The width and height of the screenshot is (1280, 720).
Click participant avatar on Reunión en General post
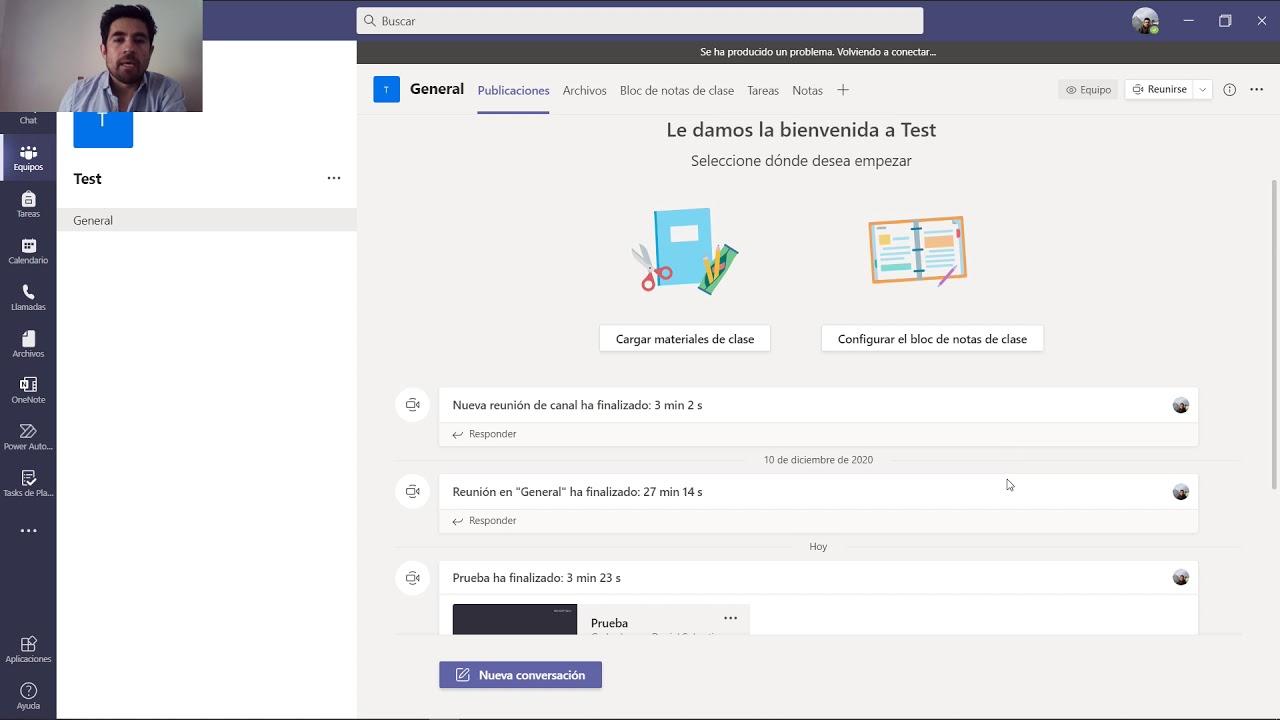[1181, 491]
